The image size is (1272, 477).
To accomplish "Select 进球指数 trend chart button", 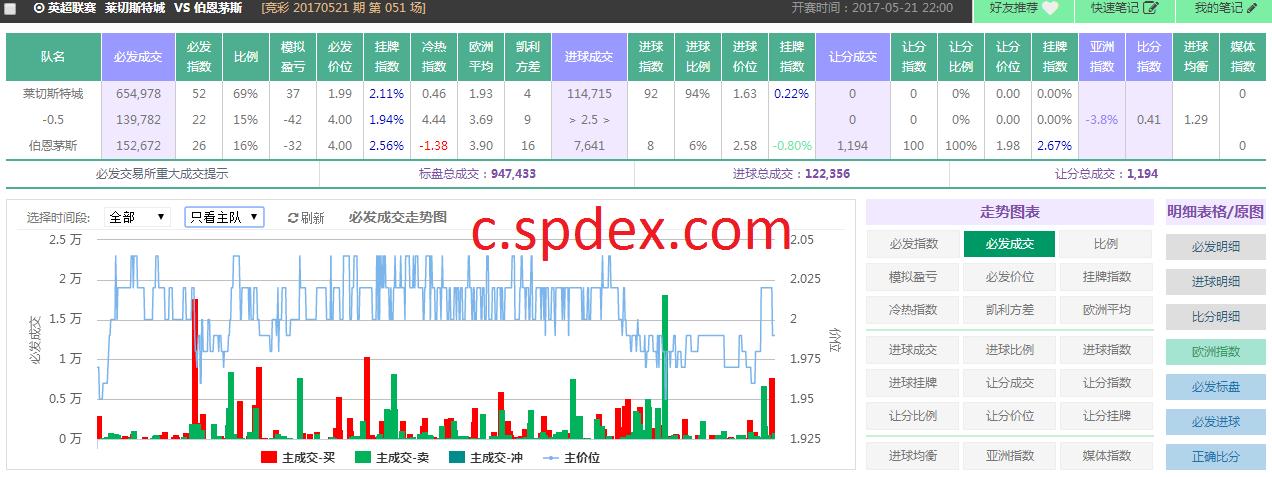I will pyautogui.click(x=1106, y=350).
